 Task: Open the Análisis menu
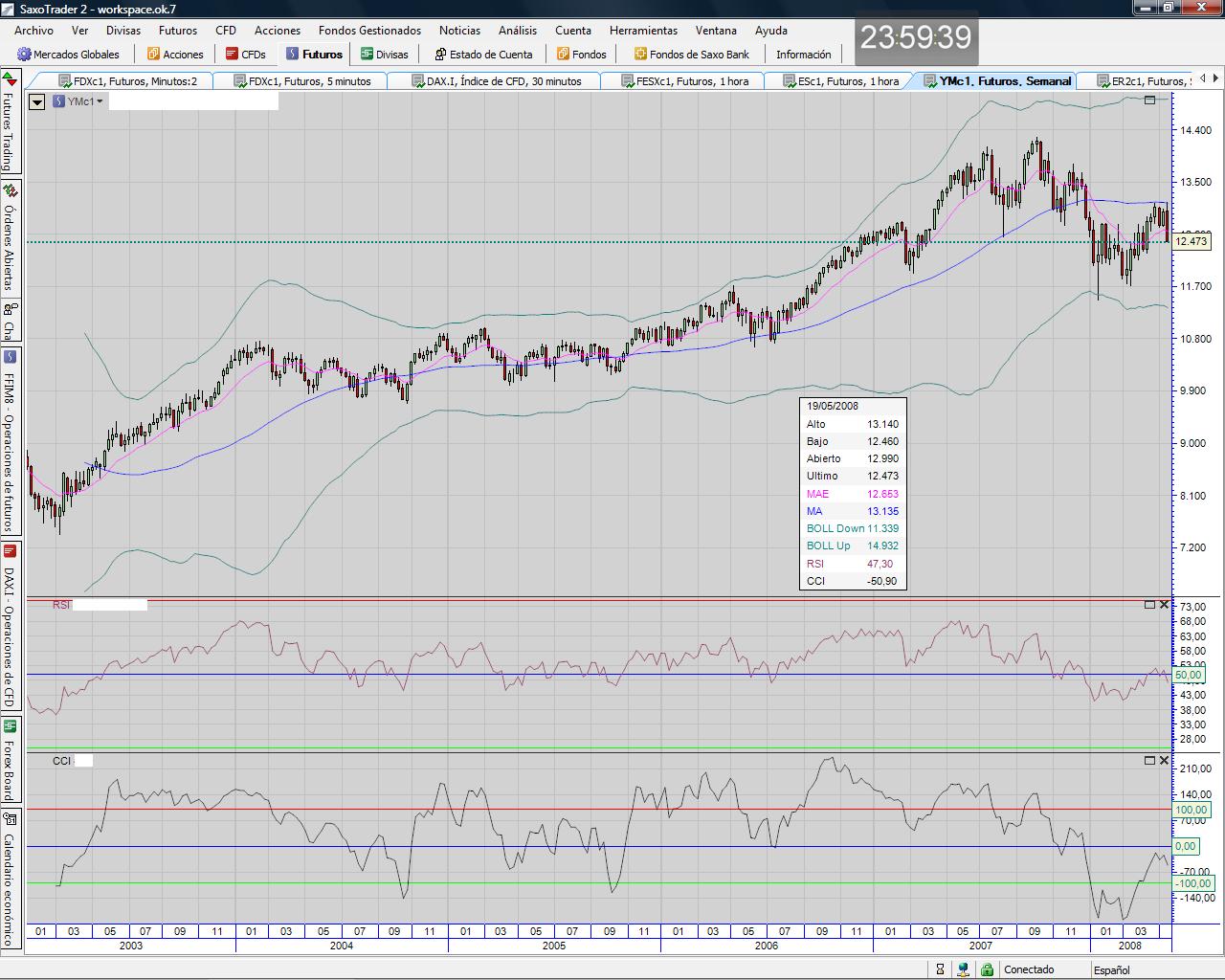click(517, 31)
